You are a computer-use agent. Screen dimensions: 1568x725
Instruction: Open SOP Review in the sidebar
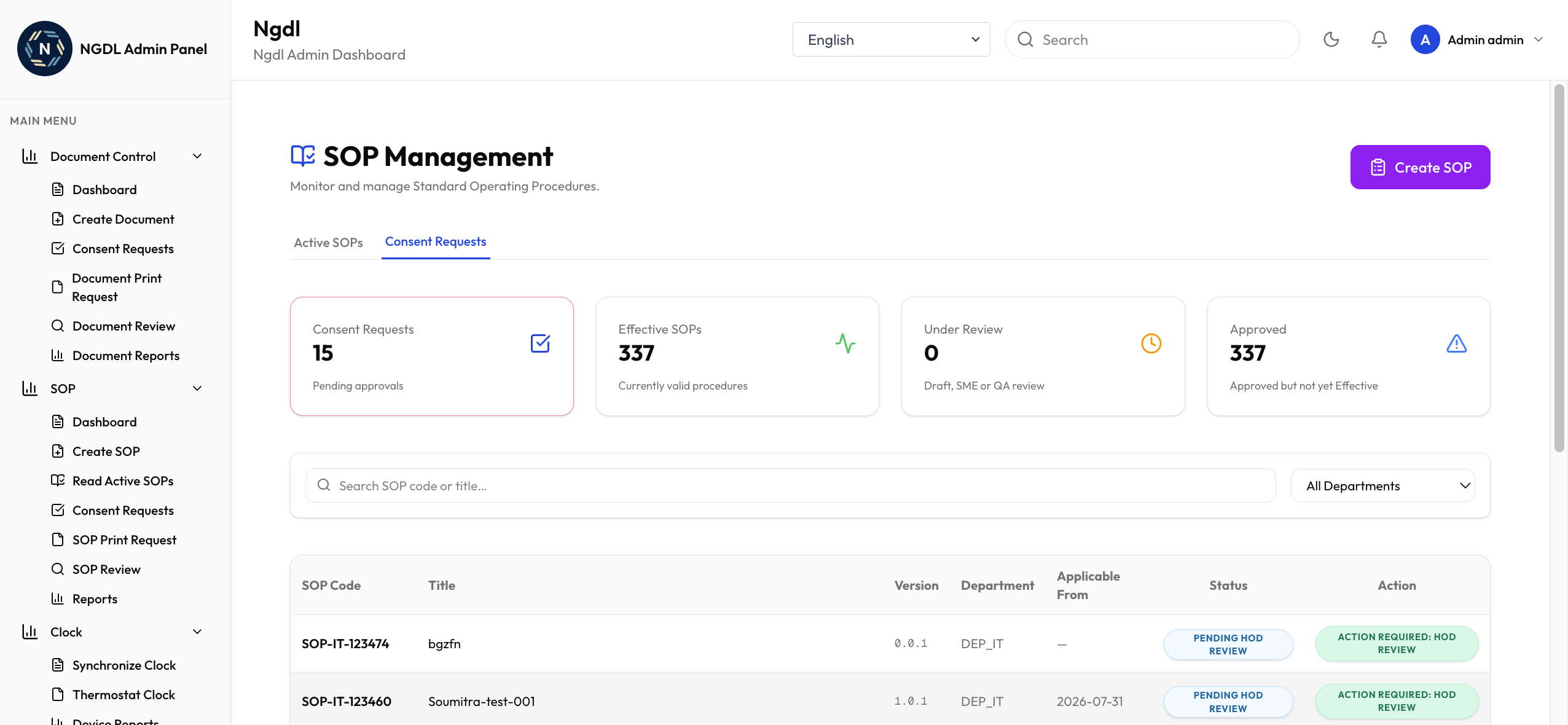point(106,570)
